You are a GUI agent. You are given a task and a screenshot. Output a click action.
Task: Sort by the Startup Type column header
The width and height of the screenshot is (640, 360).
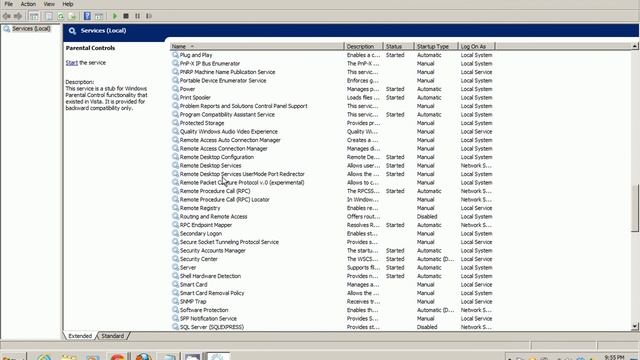click(436, 47)
